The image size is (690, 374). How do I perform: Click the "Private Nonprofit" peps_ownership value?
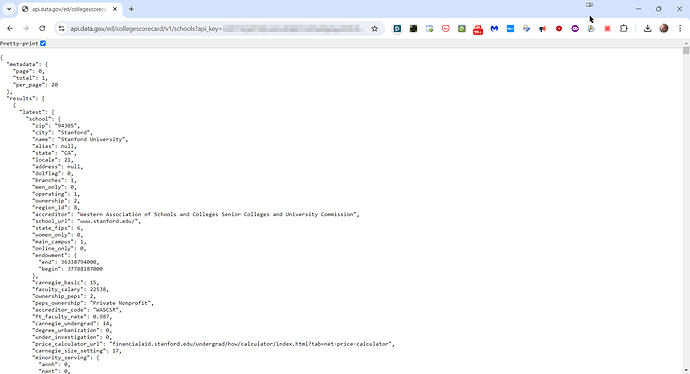click(x=121, y=303)
